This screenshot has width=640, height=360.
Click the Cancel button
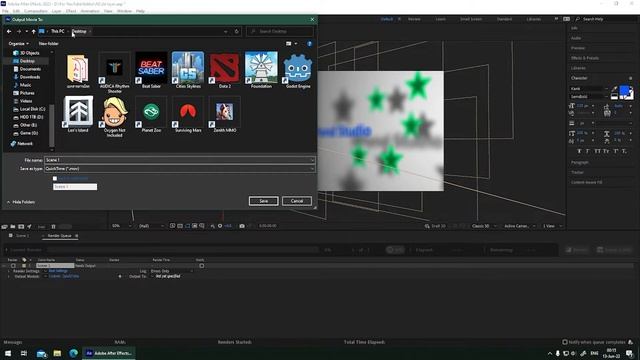click(297, 201)
